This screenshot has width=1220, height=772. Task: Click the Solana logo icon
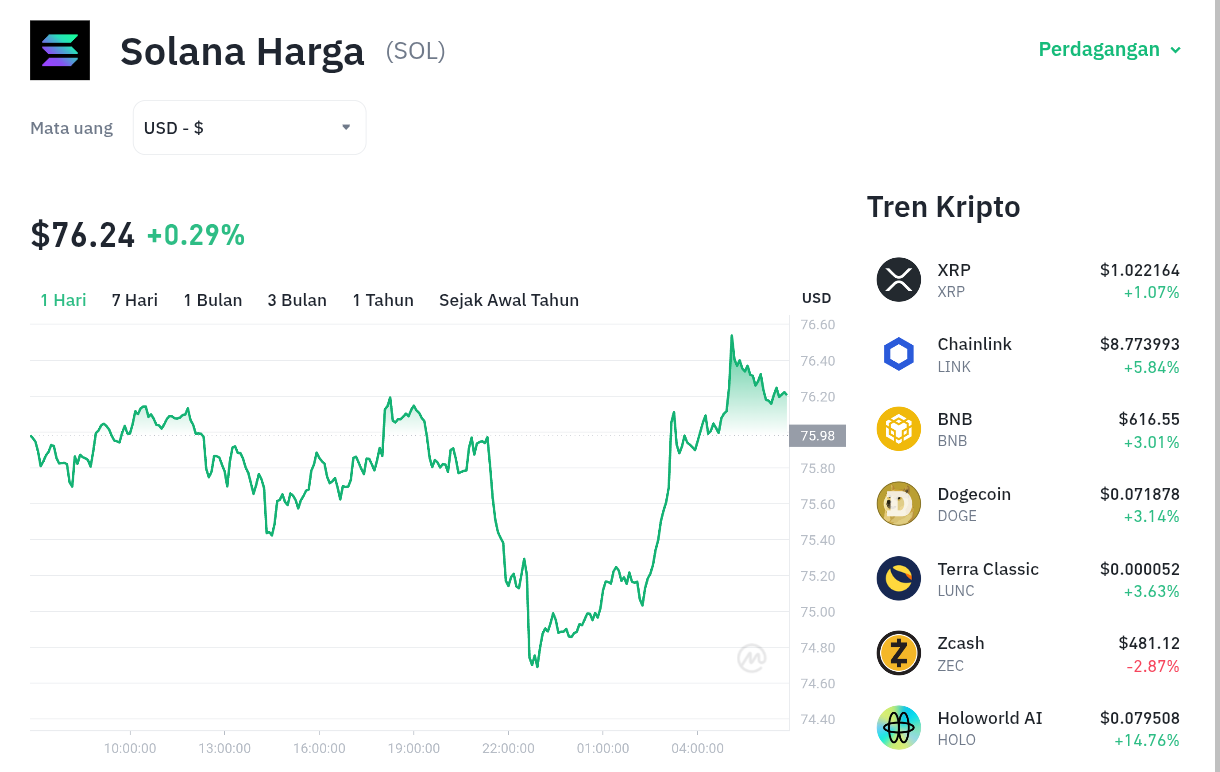60,50
